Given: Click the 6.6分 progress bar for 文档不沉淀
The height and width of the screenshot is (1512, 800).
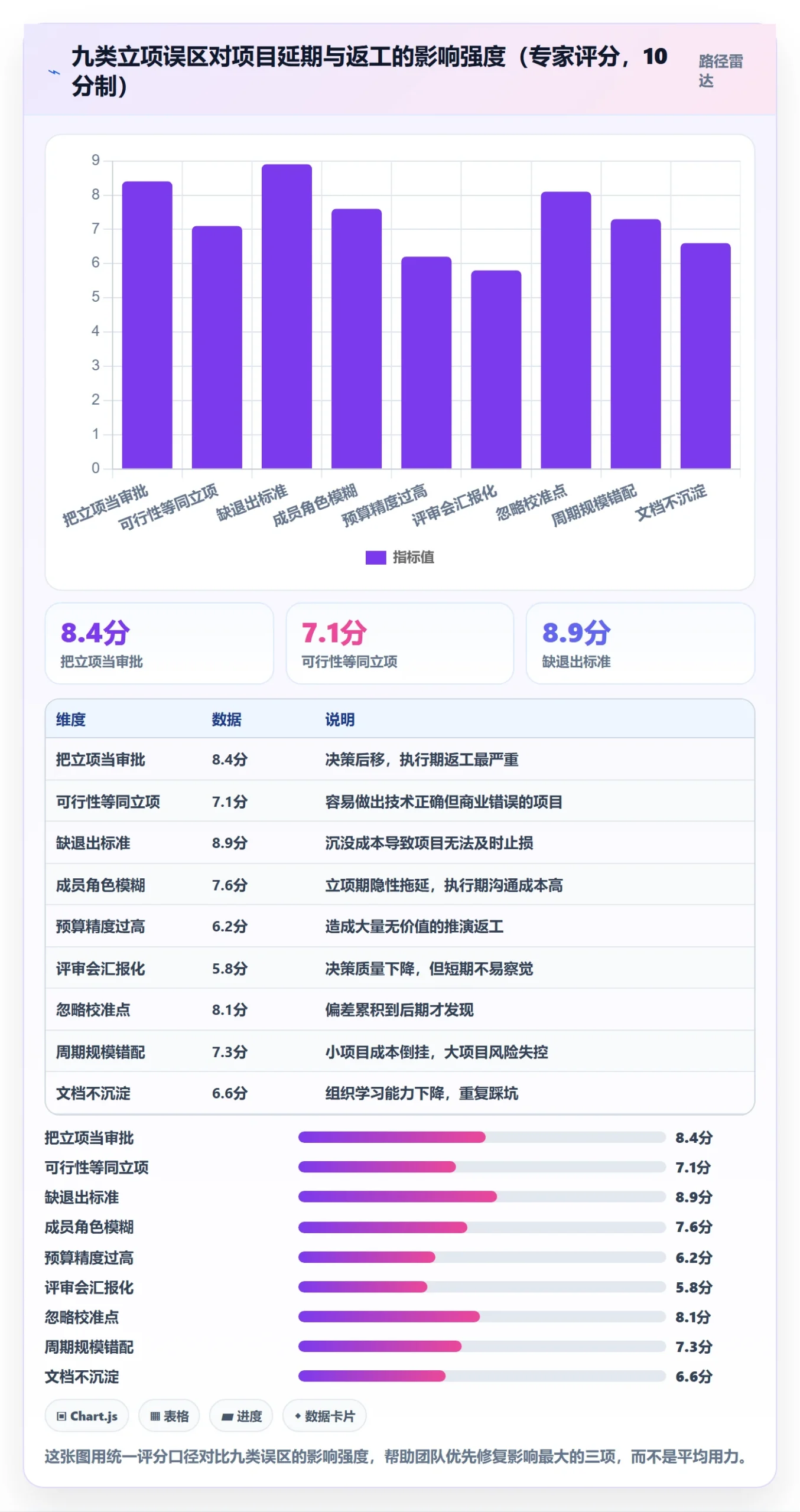Looking at the screenshot, I should pyautogui.click(x=482, y=1376).
